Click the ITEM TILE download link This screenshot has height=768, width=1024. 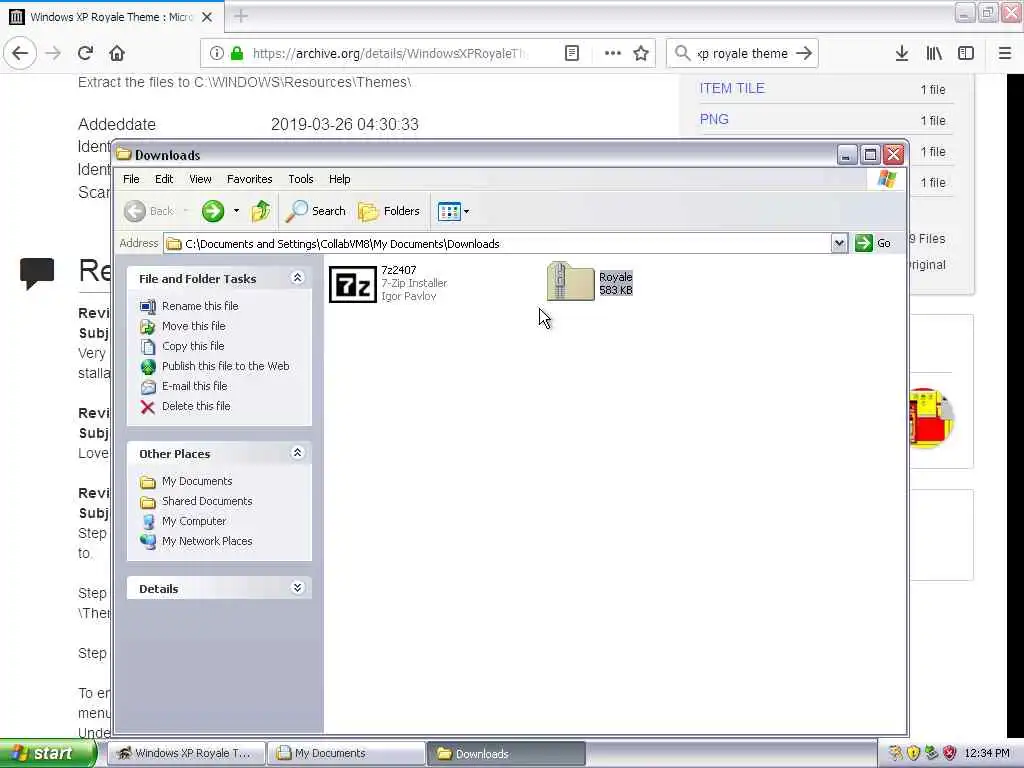tap(732, 88)
